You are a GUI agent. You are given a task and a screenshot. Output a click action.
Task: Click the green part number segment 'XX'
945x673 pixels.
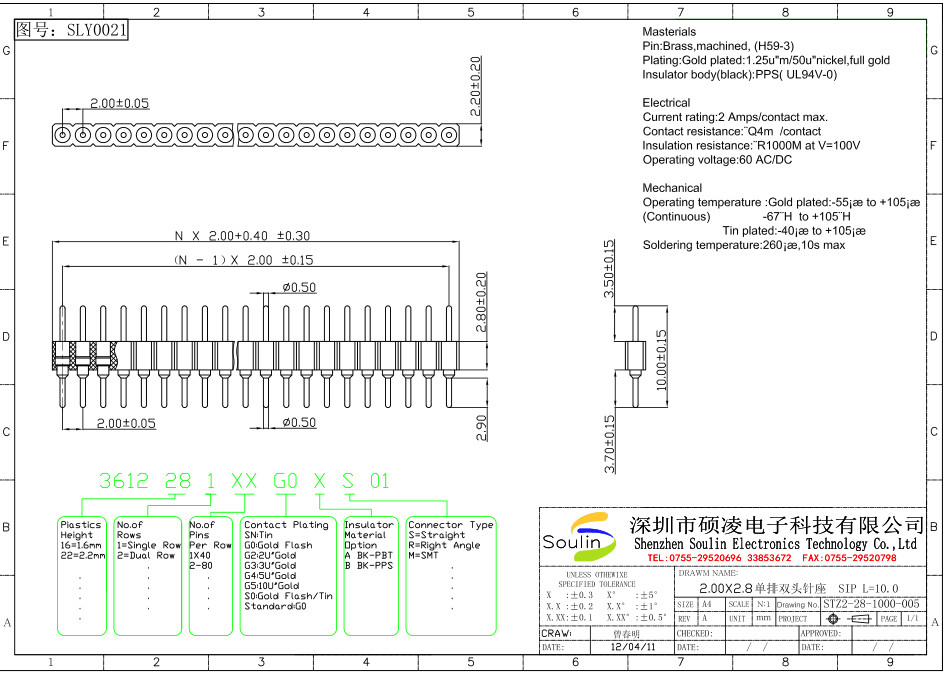[244, 481]
